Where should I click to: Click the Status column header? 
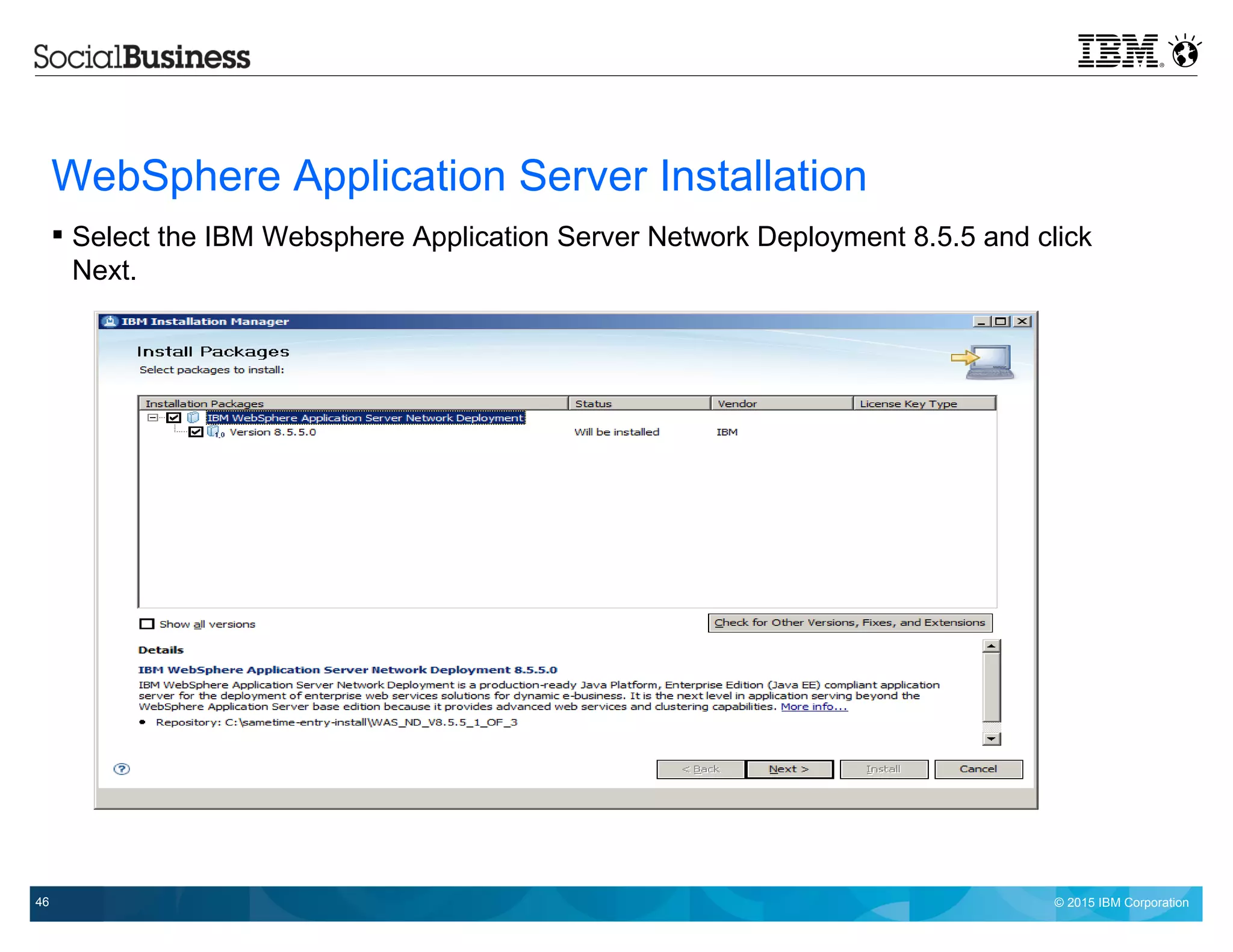[x=639, y=403]
